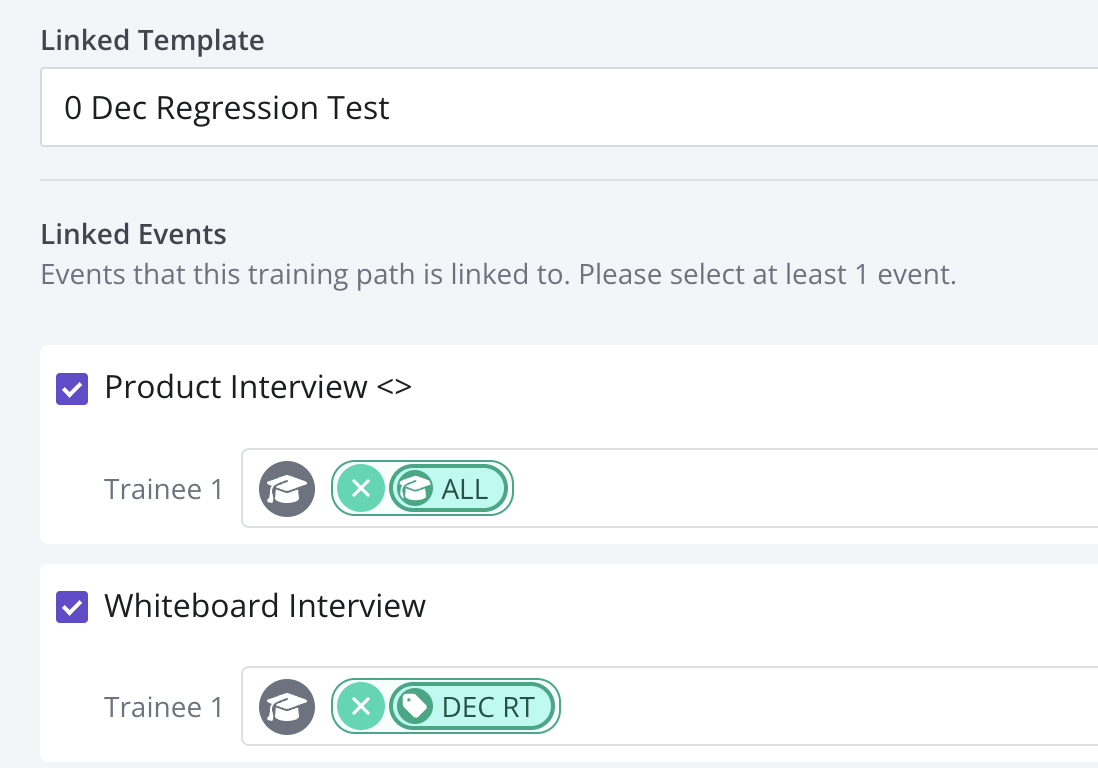Click the 'select at least 1 event' description

(x=498, y=274)
